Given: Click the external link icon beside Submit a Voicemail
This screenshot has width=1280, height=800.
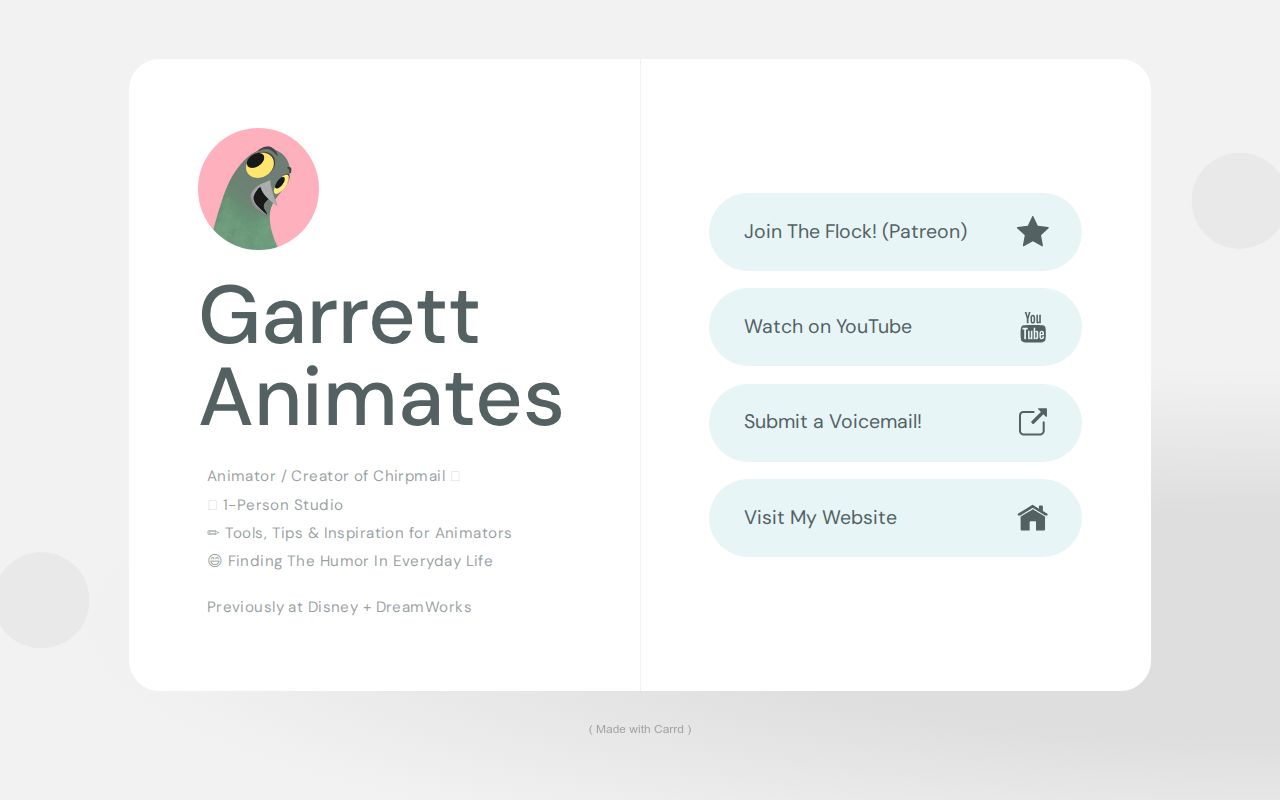Looking at the screenshot, I should [x=1032, y=422].
